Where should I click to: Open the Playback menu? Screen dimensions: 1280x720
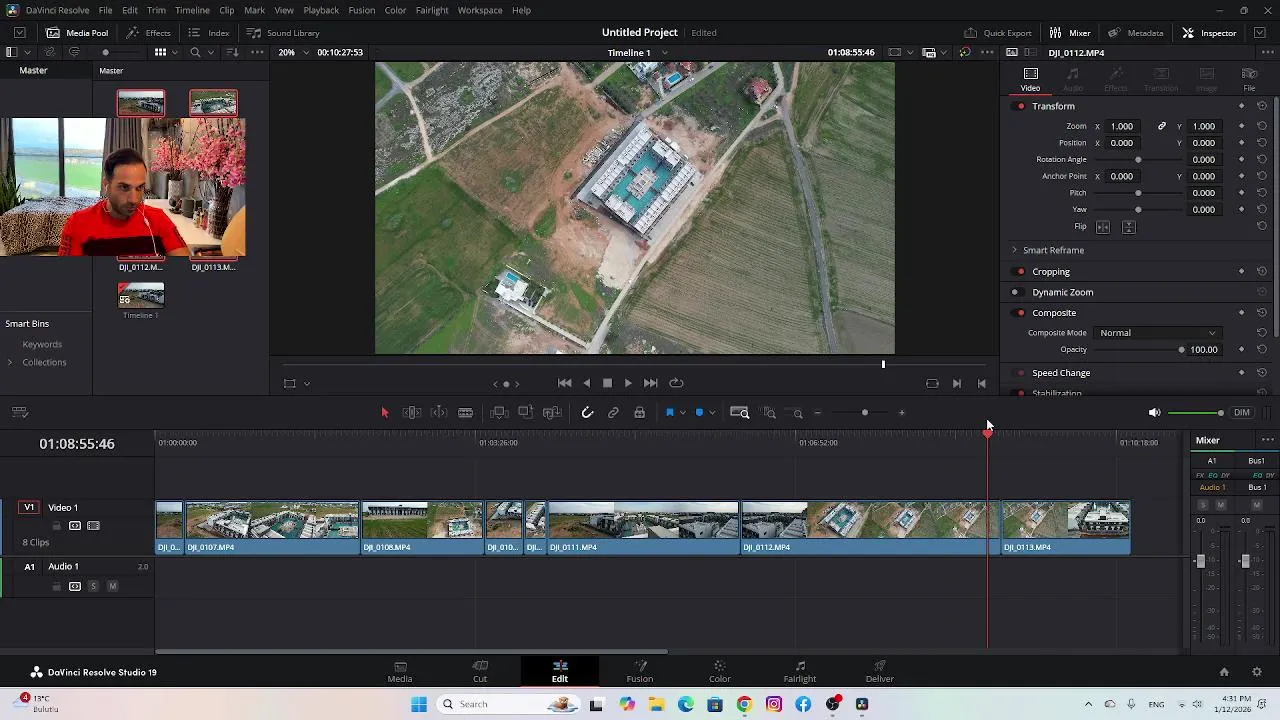(x=321, y=10)
